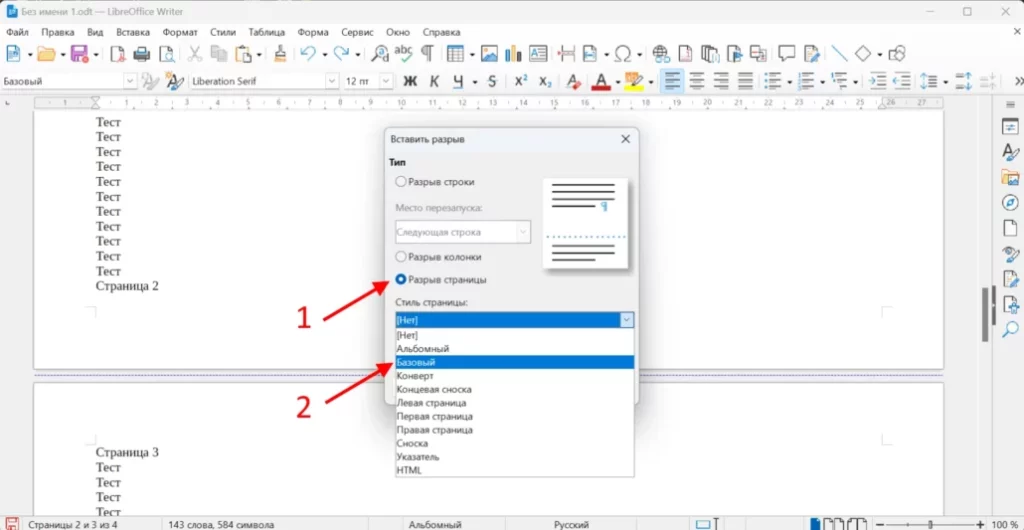The width and height of the screenshot is (1024, 530).
Task: Open the '12 пт' font size dropdown
Action: [x=386, y=82]
